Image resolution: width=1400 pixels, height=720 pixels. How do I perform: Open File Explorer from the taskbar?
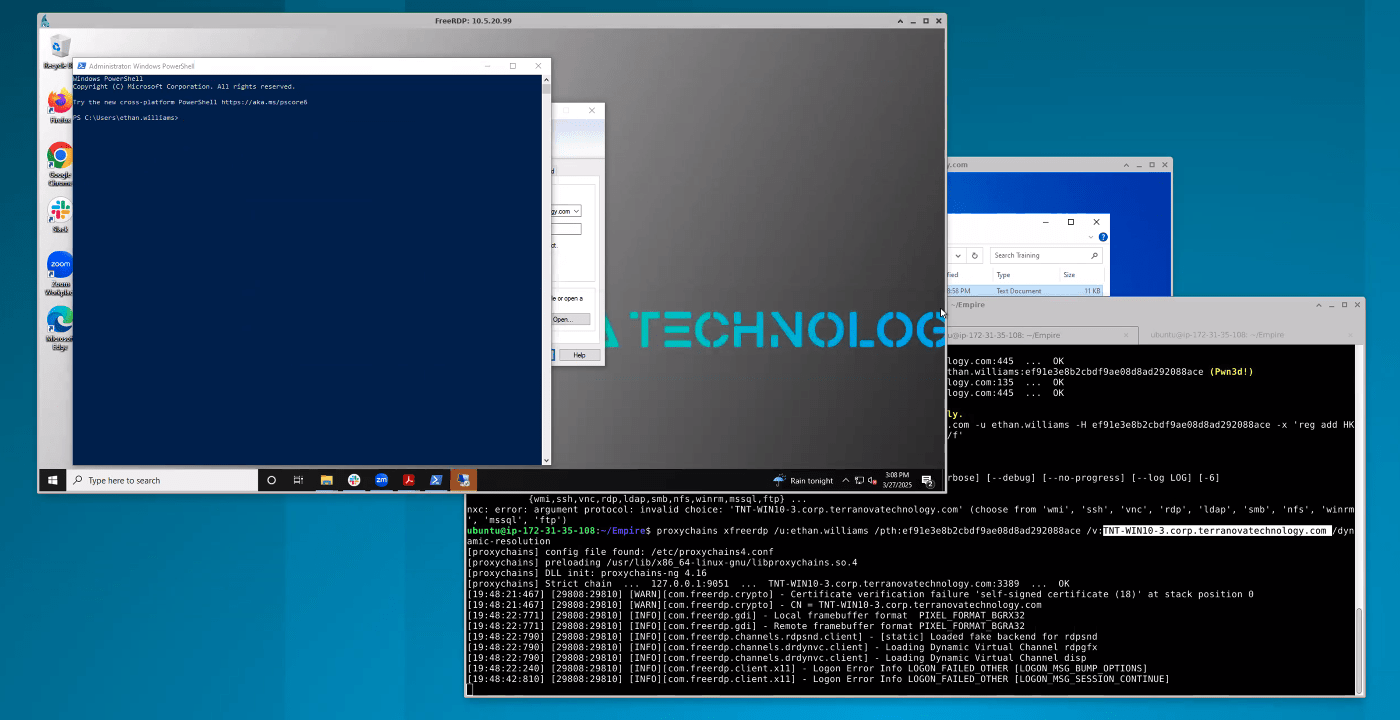coord(326,480)
